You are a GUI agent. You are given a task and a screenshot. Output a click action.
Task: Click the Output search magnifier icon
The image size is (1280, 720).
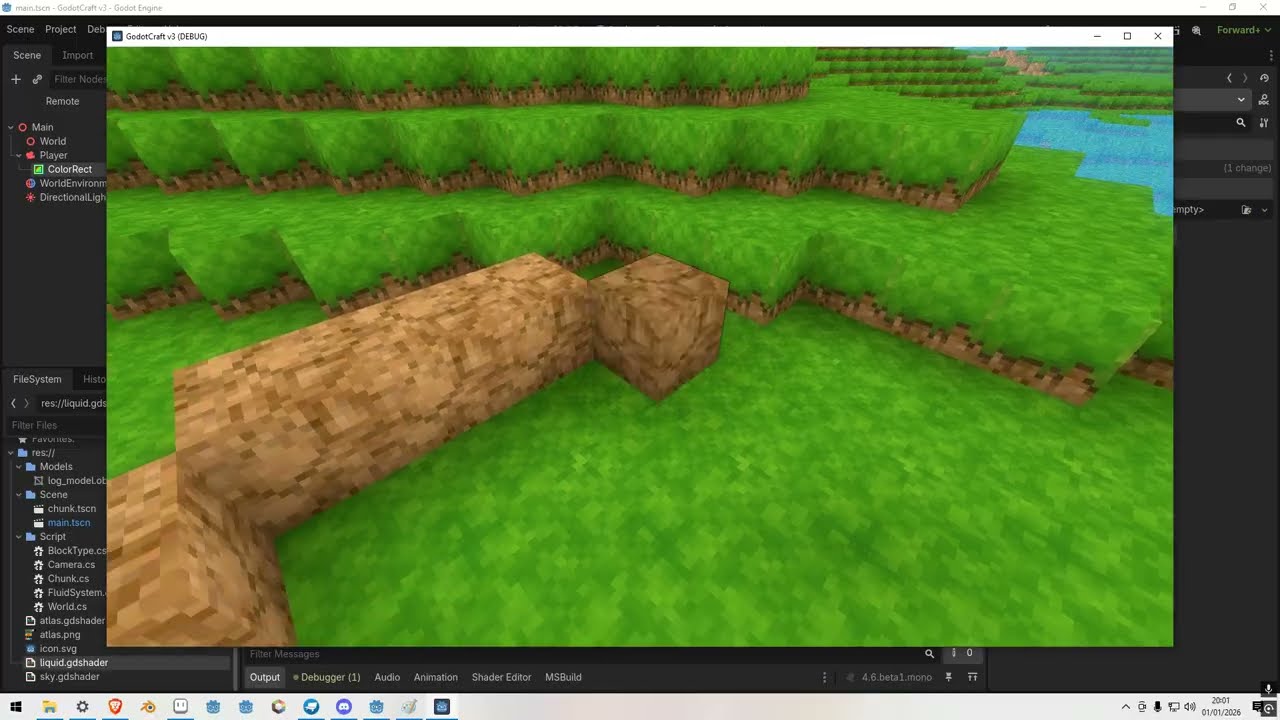[929, 654]
